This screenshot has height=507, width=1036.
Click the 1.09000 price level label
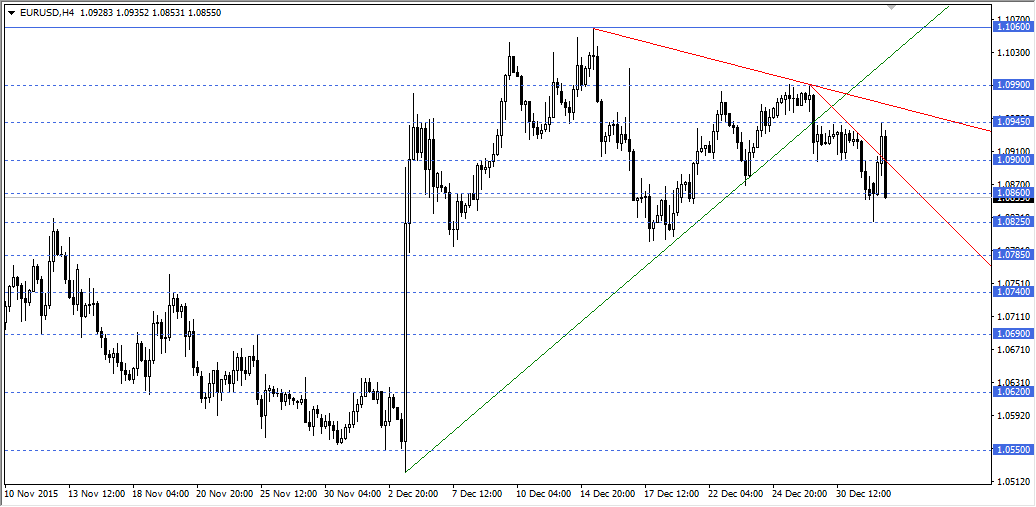(x=1012, y=160)
